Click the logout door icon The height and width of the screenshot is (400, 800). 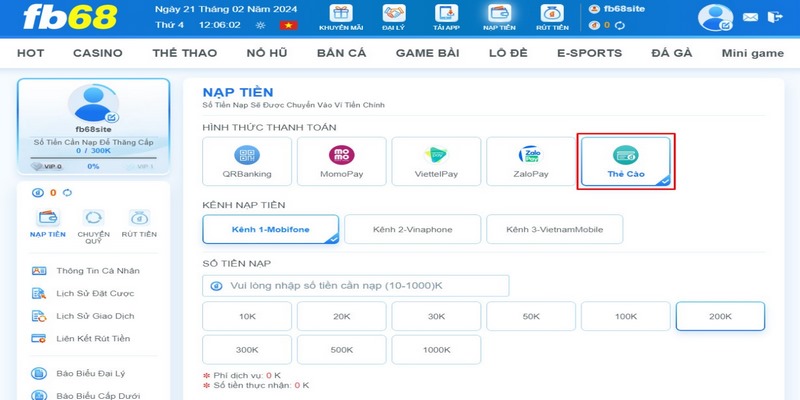pyautogui.click(x=774, y=17)
